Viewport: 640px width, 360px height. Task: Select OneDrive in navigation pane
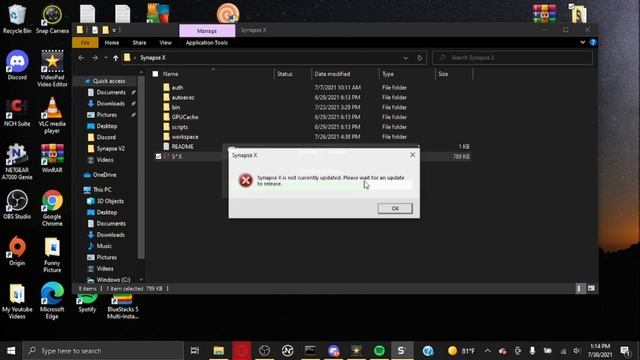coord(104,175)
